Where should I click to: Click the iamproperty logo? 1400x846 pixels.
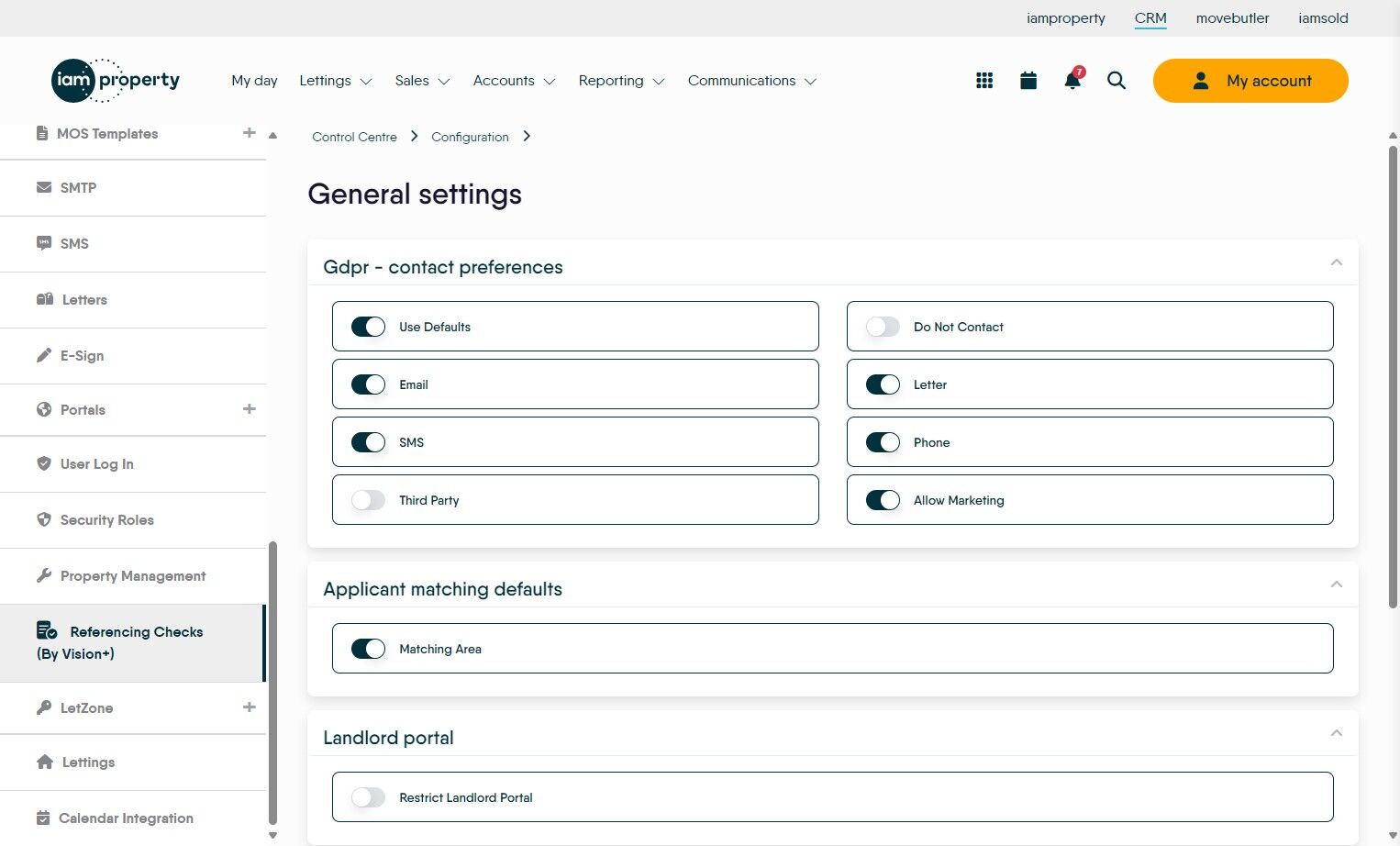coord(116,81)
